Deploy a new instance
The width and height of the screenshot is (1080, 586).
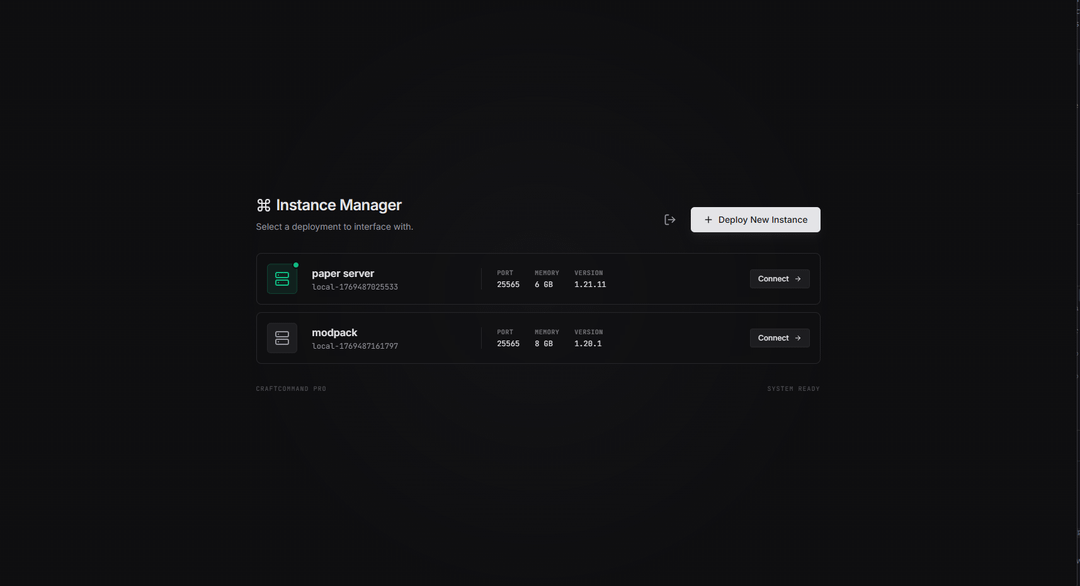(x=755, y=219)
